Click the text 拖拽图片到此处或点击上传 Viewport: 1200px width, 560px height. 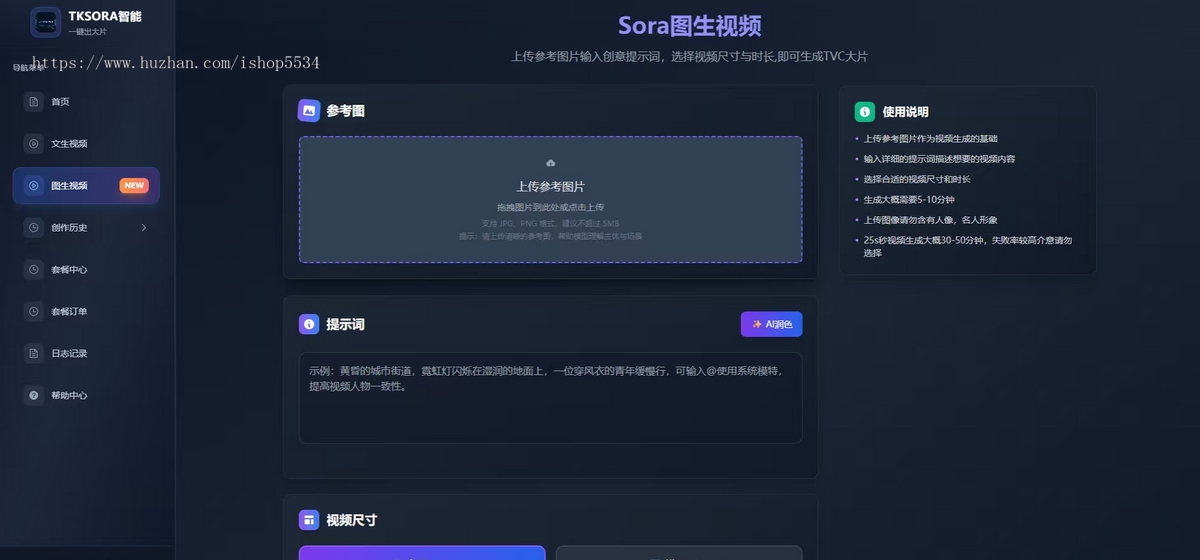[x=550, y=208]
